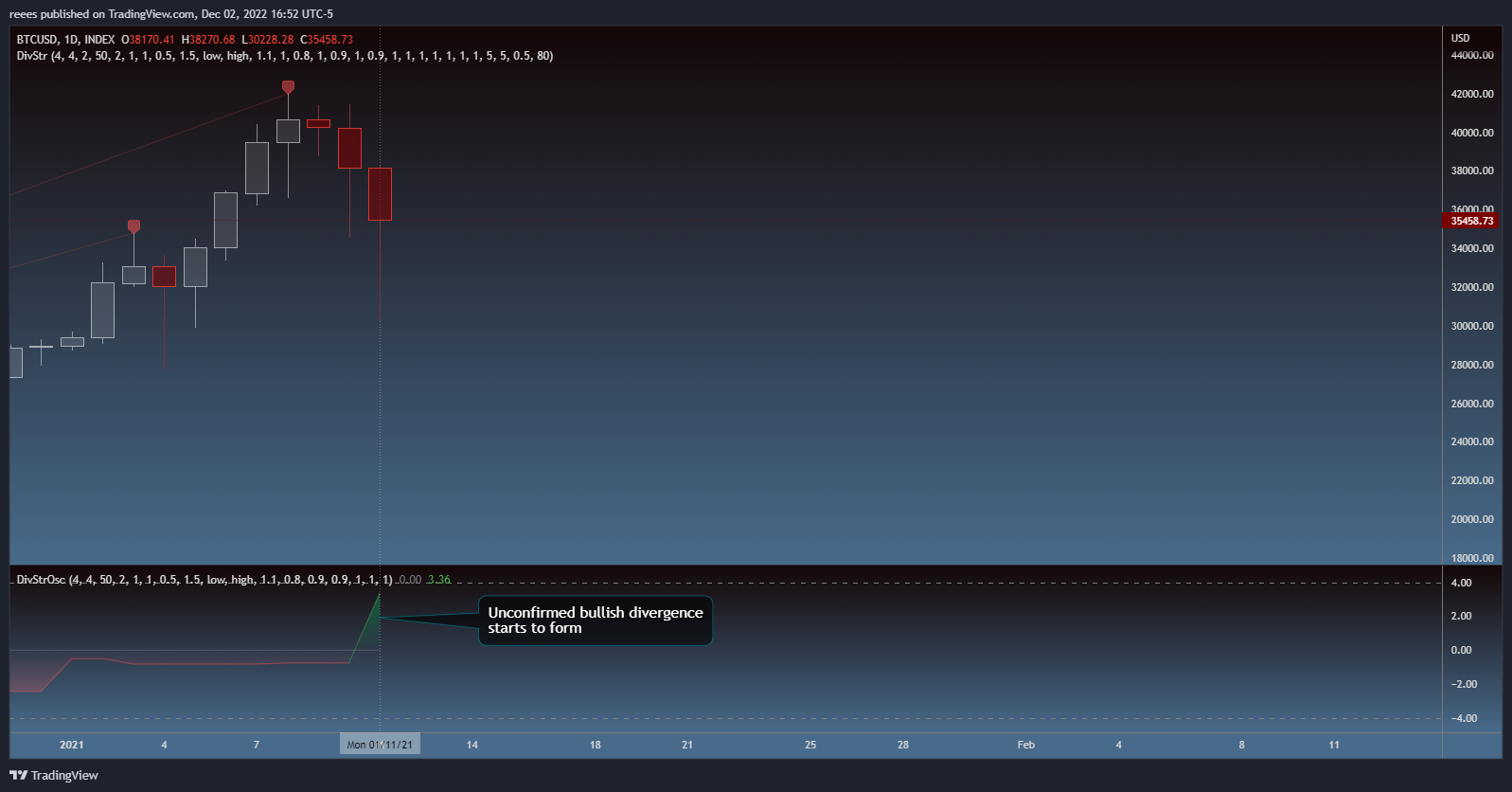
Task: Click the 'reees published on TradingView.com' header text
Action: (x=103, y=14)
